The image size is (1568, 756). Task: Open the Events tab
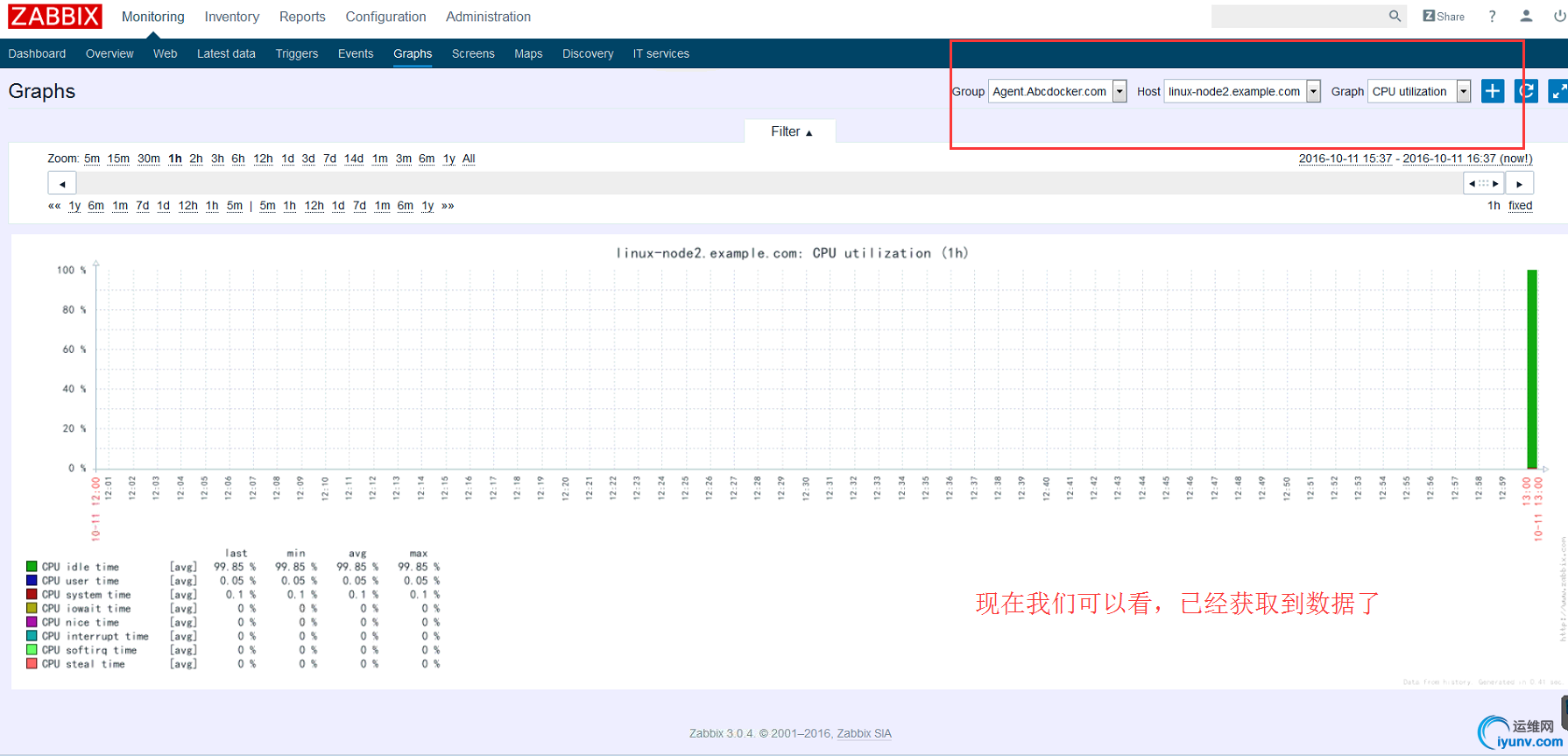[356, 53]
